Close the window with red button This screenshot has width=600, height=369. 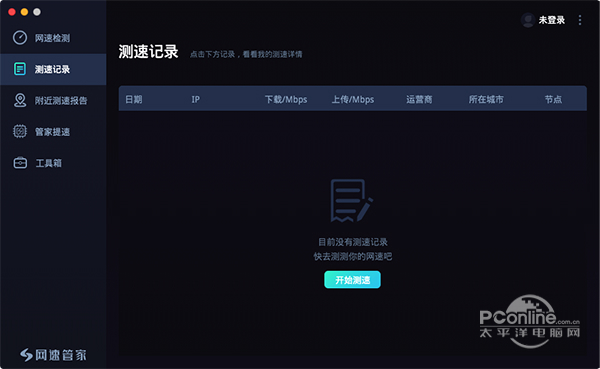(x=12, y=12)
